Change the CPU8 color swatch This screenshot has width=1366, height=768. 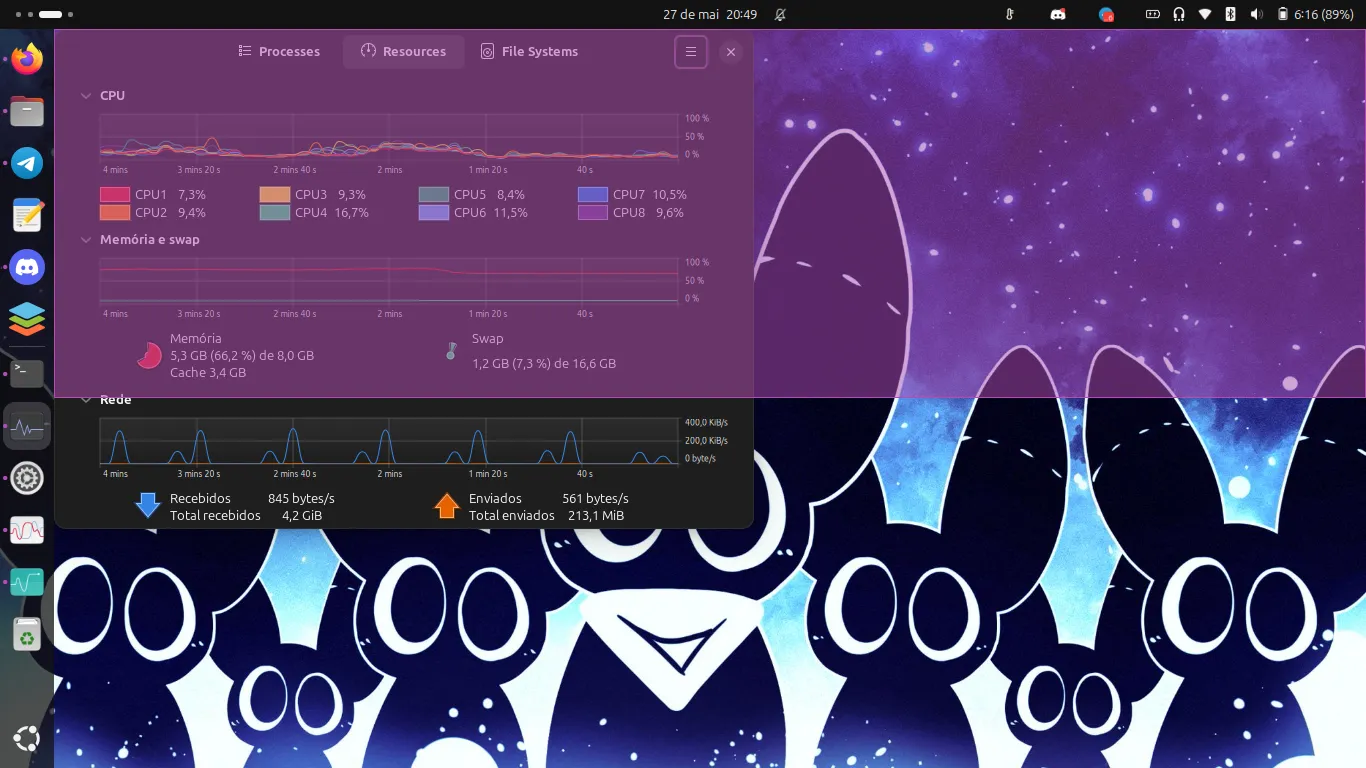point(593,213)
